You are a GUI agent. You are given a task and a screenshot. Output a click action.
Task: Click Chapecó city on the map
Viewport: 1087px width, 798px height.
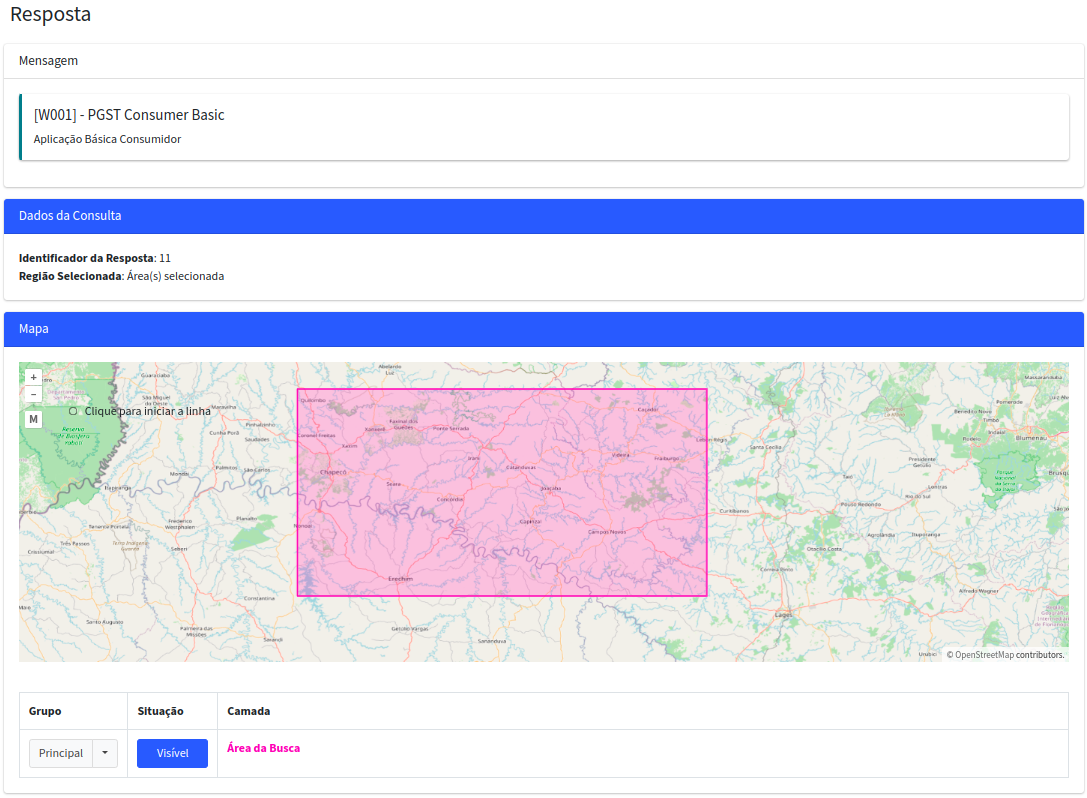(332, 471)
